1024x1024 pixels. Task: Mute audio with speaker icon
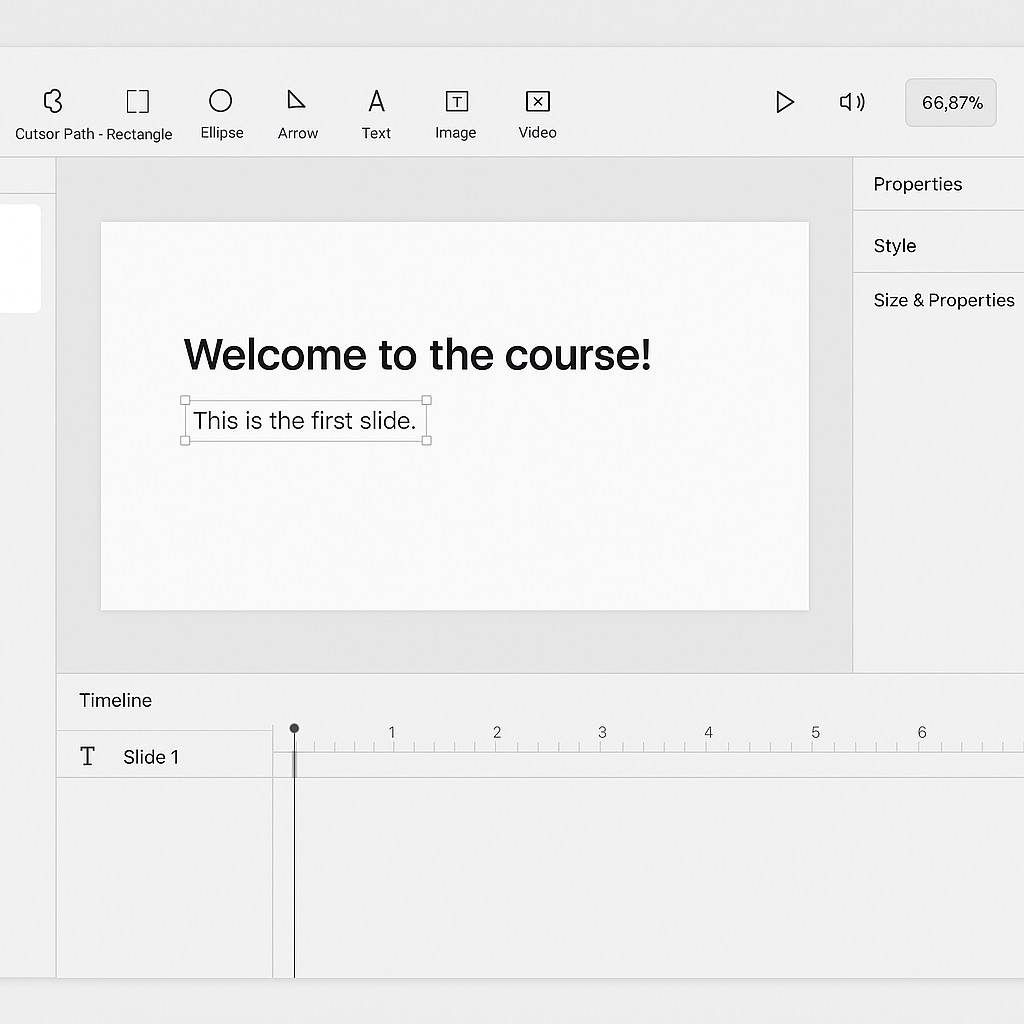pos(851,102)
